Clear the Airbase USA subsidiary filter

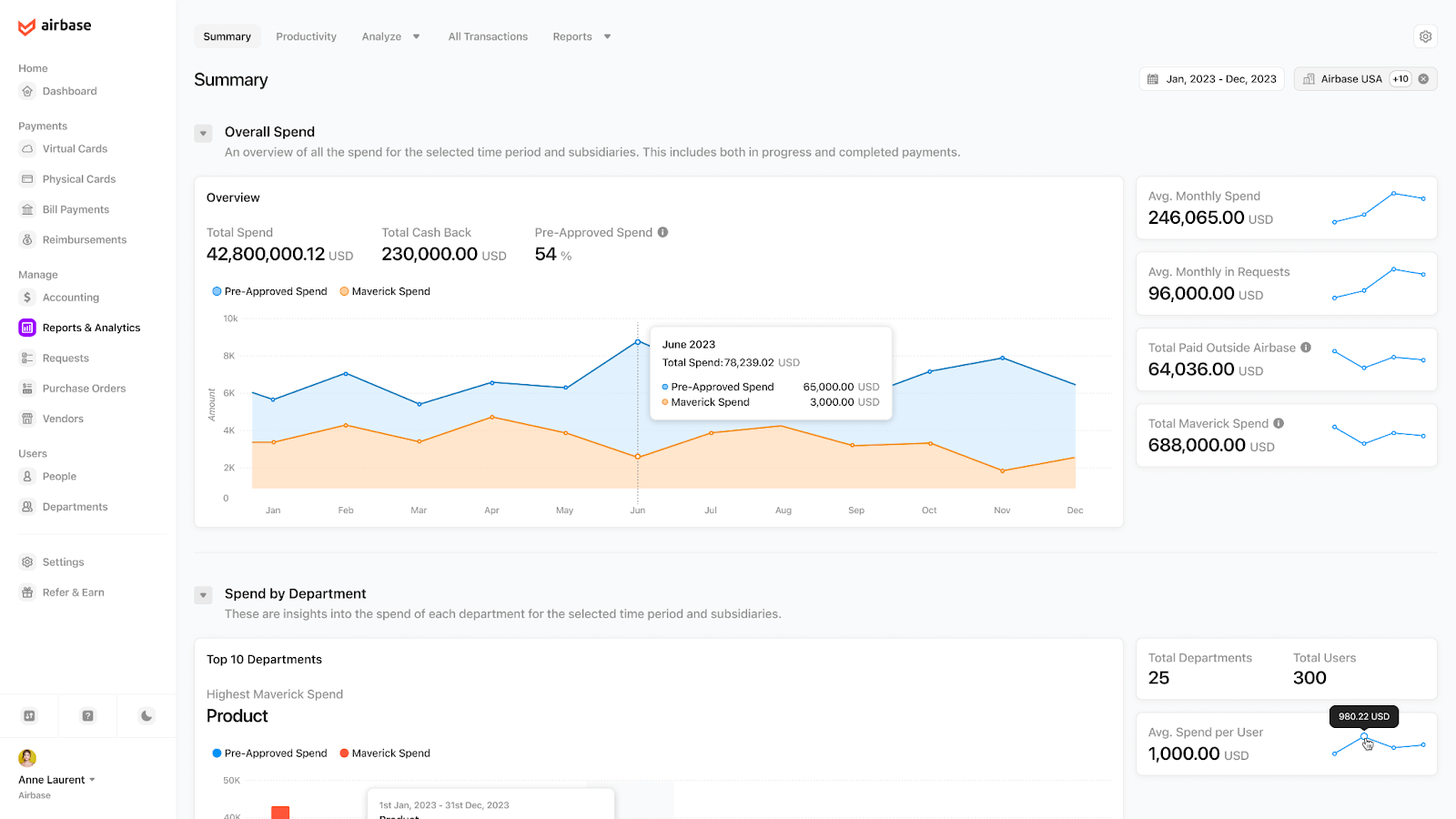(x=1423, y=79)
